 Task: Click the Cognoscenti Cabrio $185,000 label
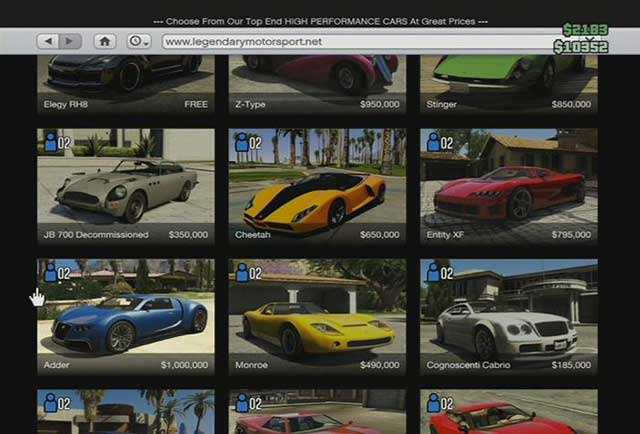click(x=508, y=365)
